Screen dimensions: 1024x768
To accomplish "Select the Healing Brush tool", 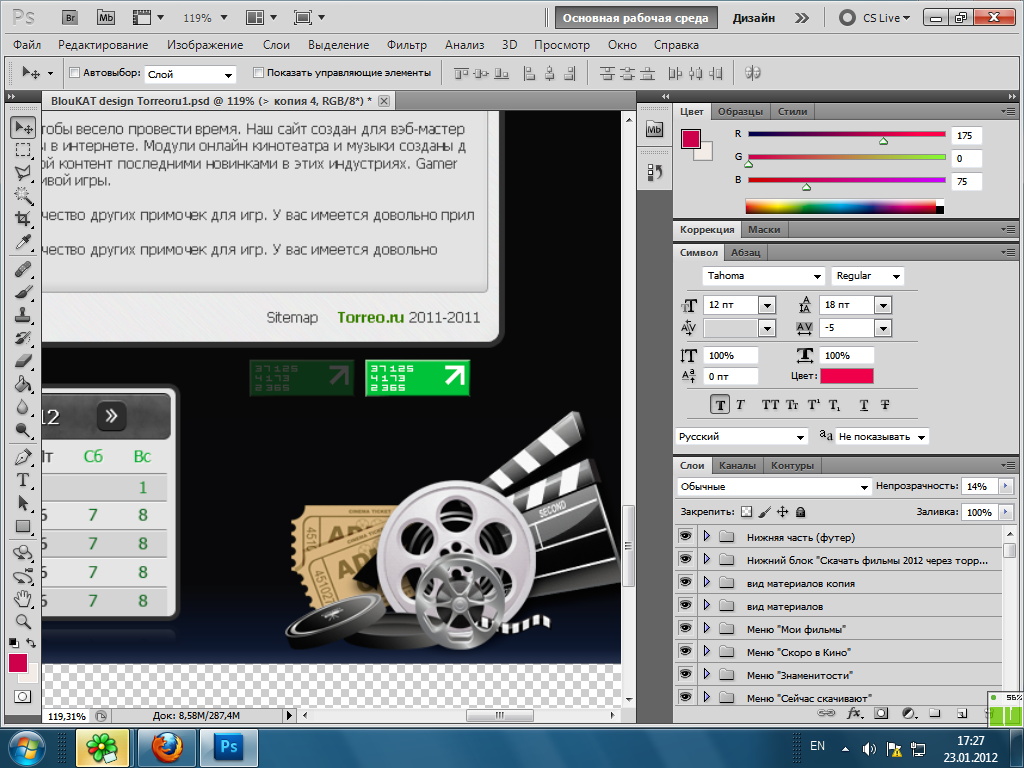I will (23, 268).
